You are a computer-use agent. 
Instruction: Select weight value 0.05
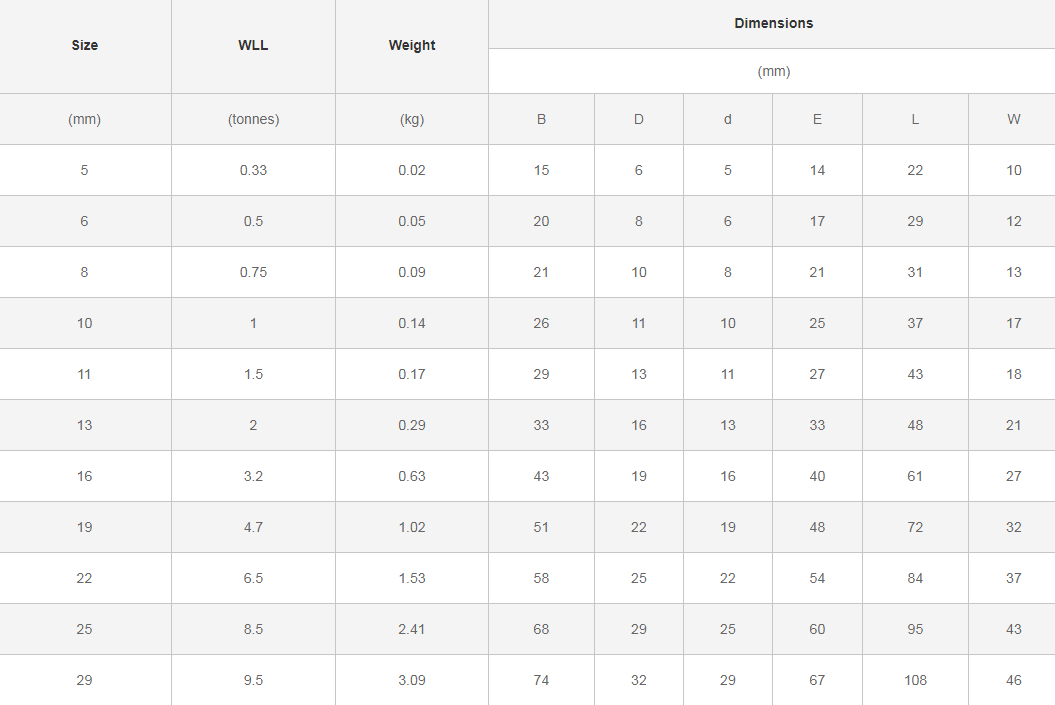tap(412, 221)
